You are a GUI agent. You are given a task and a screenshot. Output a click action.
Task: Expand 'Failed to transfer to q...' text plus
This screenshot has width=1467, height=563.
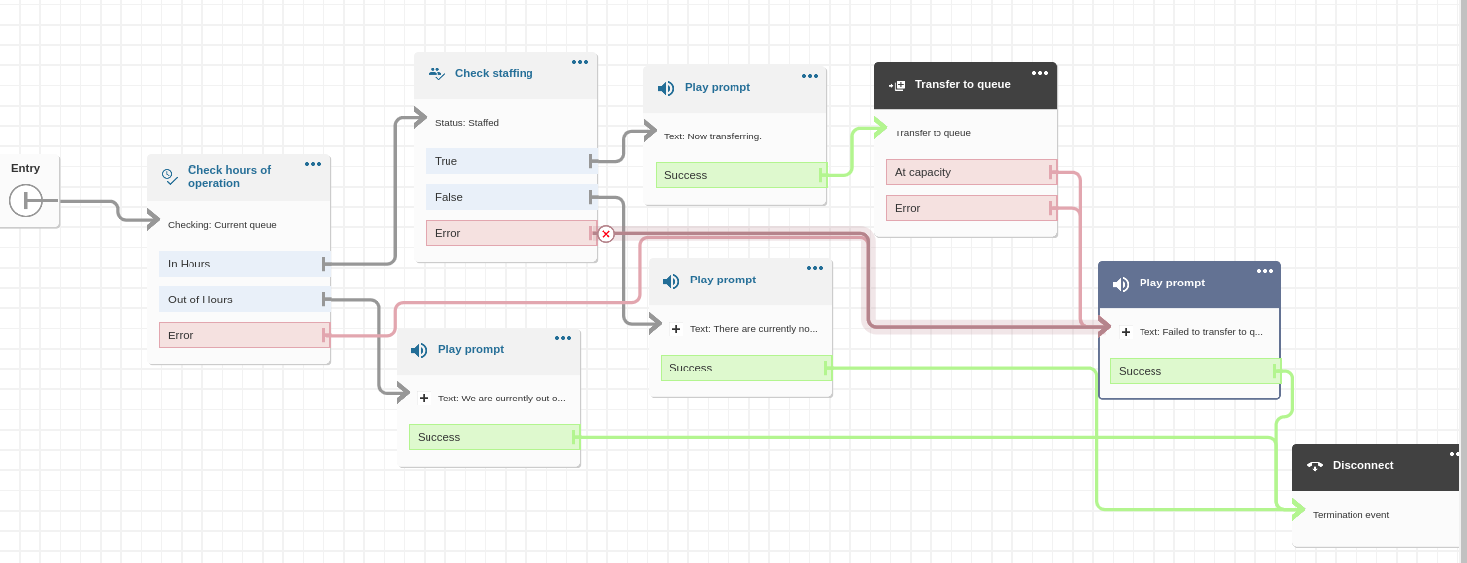click(x=1125, y=332)
